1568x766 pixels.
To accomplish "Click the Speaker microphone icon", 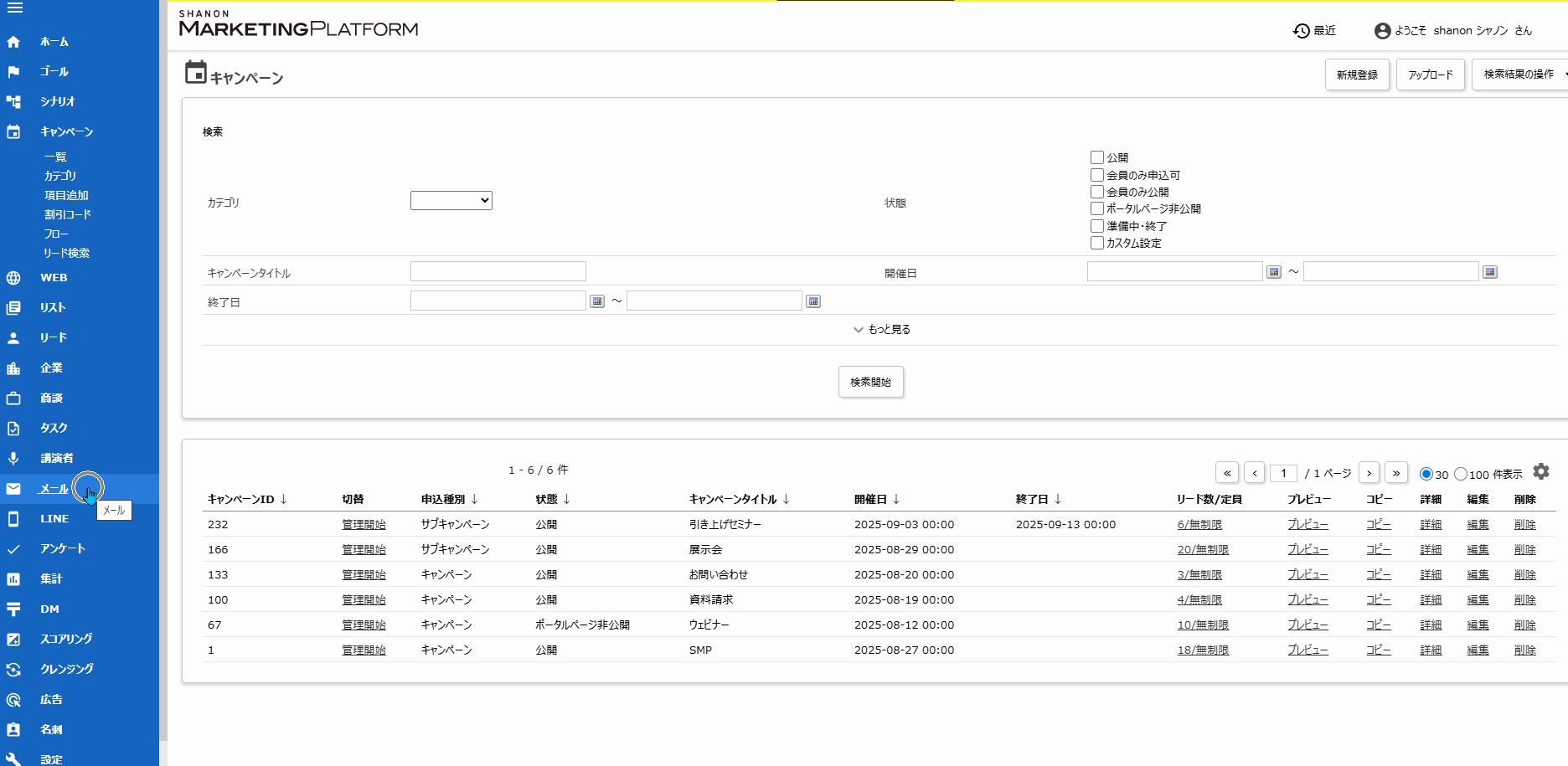I will (13, 459).
